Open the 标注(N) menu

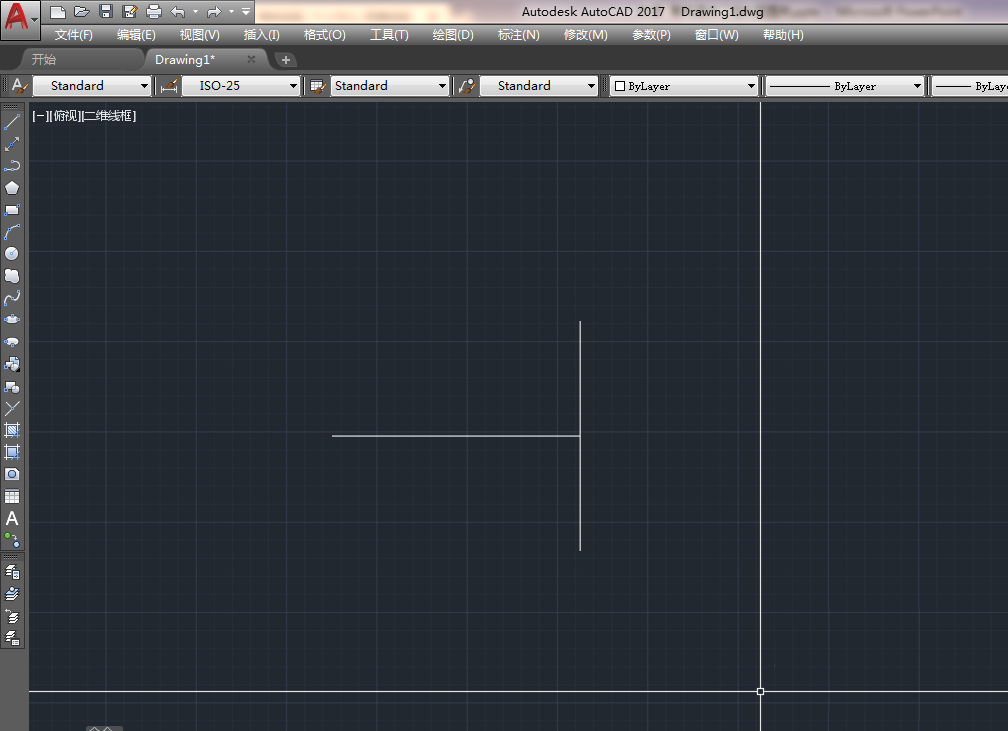pyautogui.click(x=519, y=35)
